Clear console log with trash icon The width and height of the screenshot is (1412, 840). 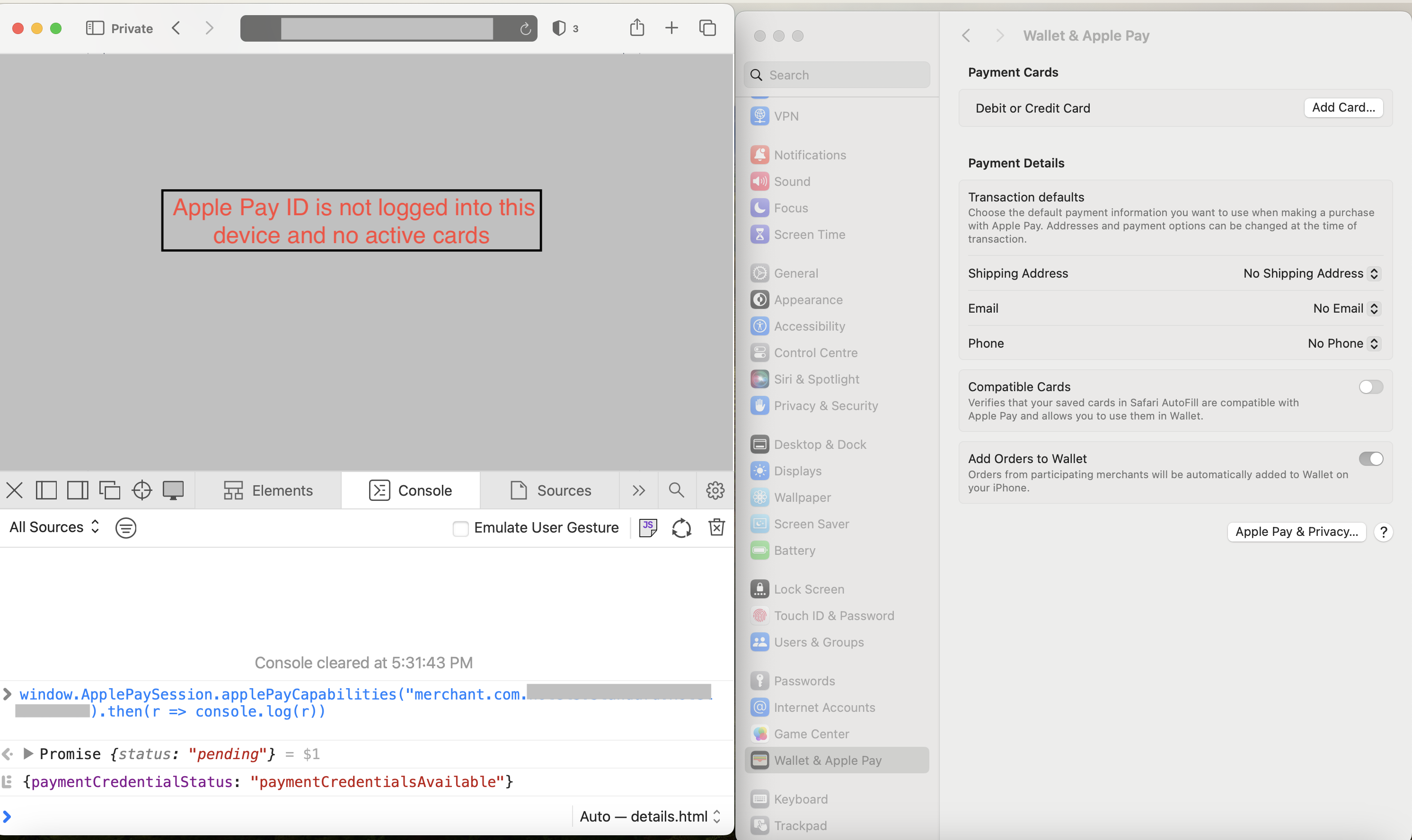(717, 527)
